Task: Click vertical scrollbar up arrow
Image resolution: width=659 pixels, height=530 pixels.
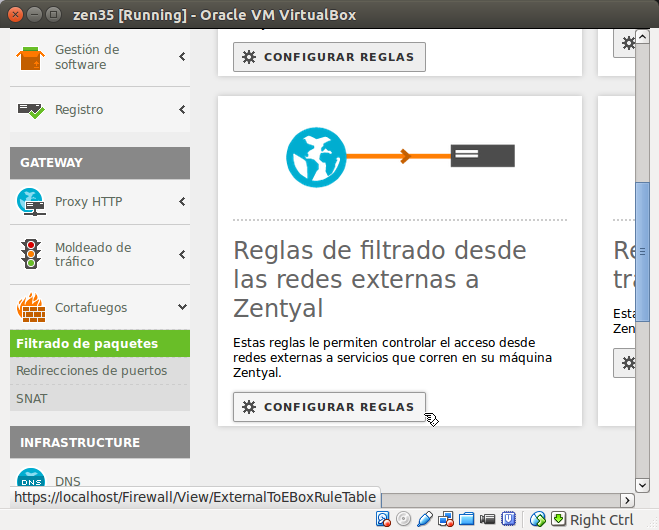Action: tap(642, 37)
